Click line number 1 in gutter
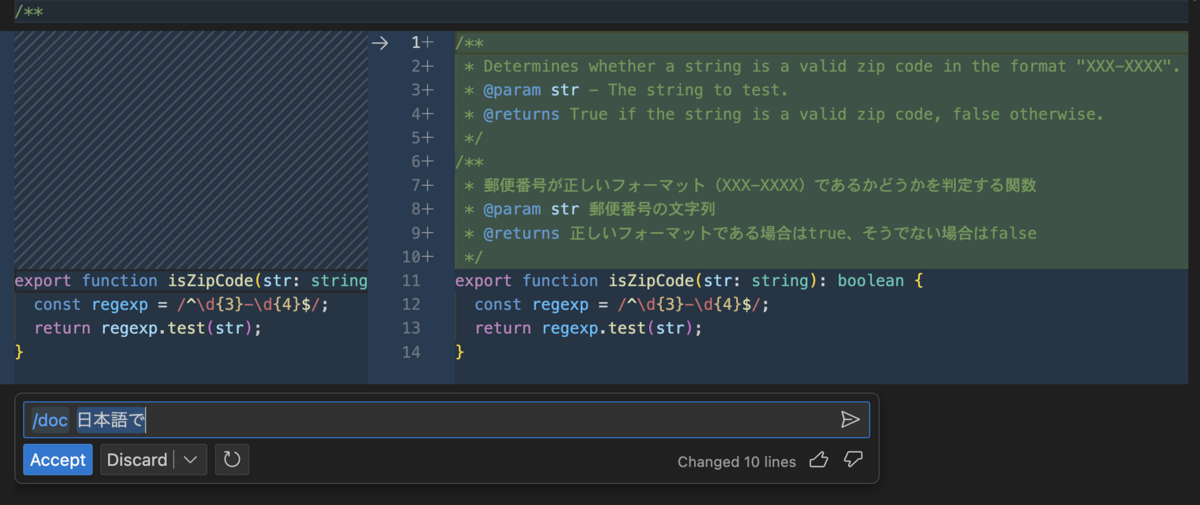The width and height of the screenshot is (1200, 505). click(x=417, y=42)
